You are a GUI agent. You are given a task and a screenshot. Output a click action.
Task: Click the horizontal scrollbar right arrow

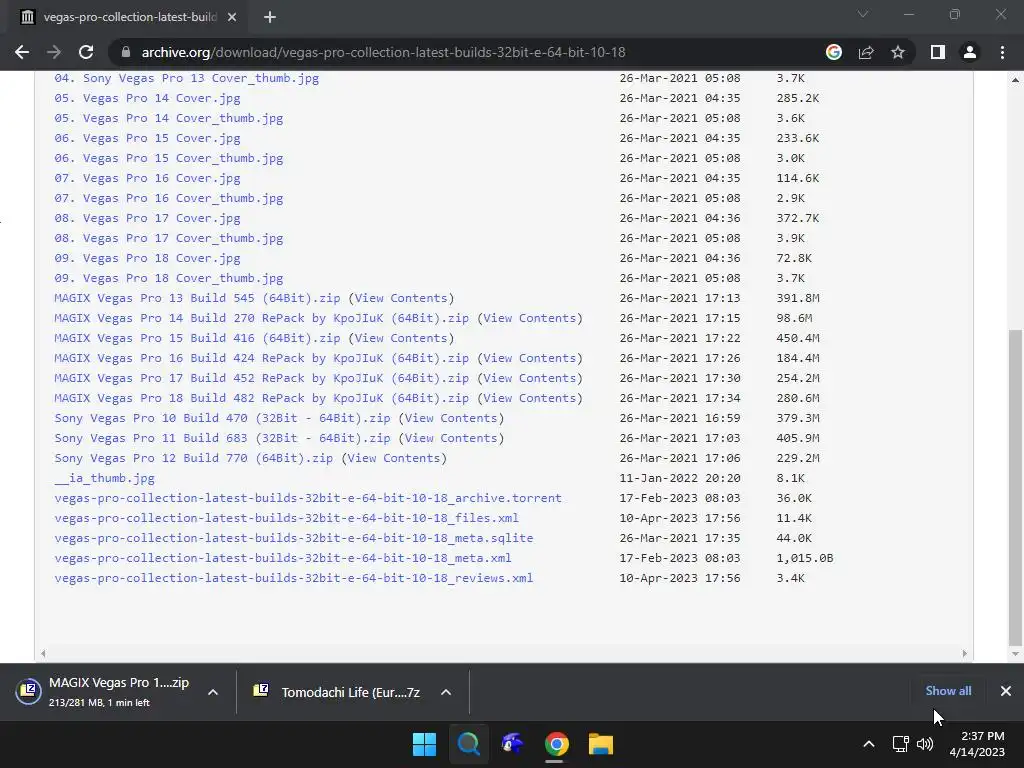(965, 653)
